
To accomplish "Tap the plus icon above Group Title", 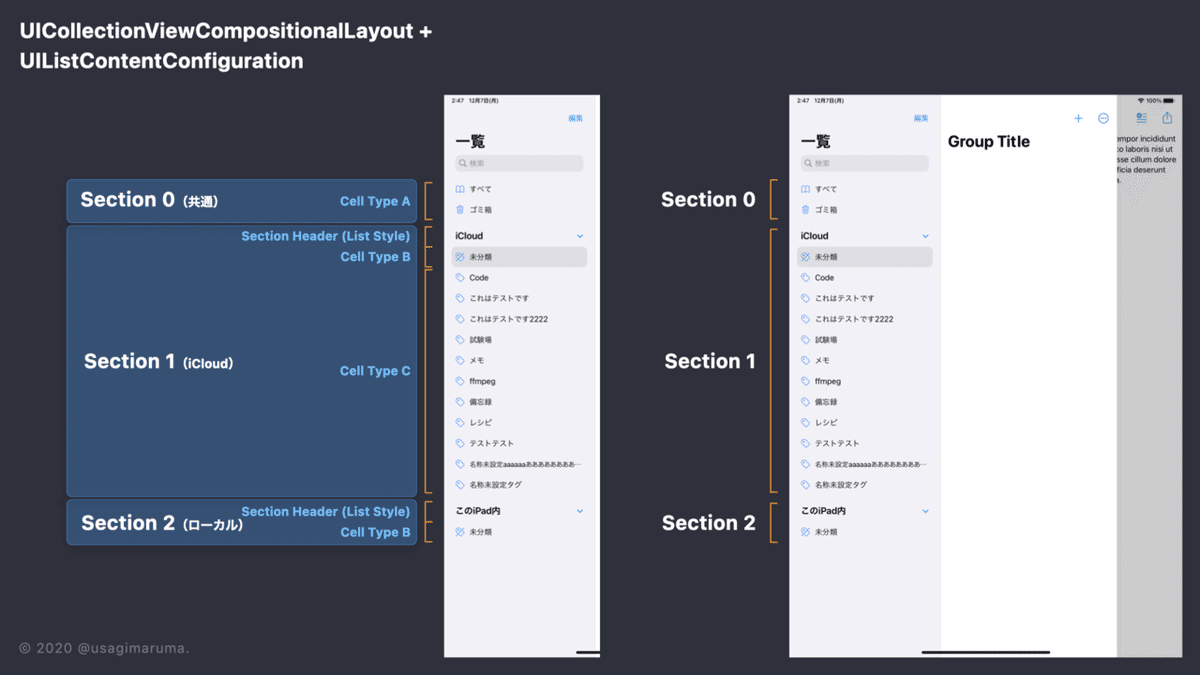I will click(x=1078, y=118).
